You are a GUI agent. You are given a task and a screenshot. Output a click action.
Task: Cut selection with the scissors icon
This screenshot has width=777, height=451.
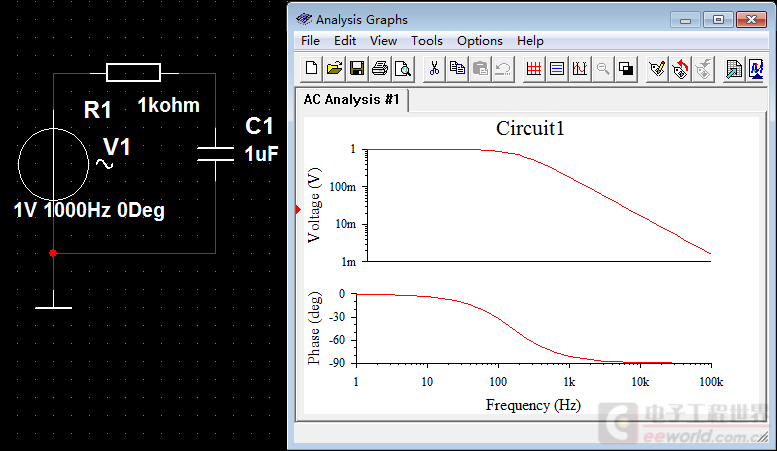pos(434,68)
